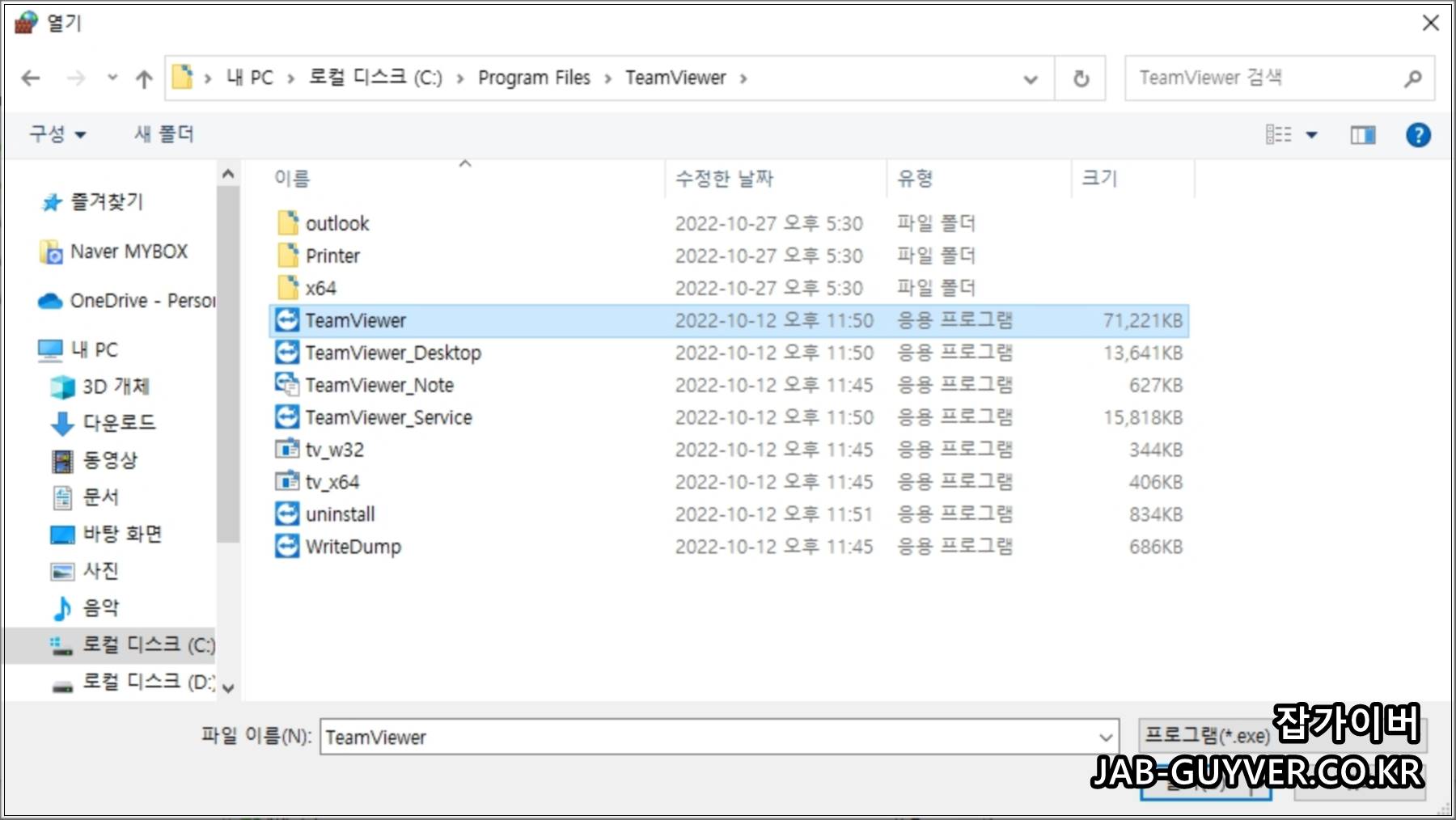
Task: Open recent locations dropdown arrow
Action: click(x=112, y=78)
